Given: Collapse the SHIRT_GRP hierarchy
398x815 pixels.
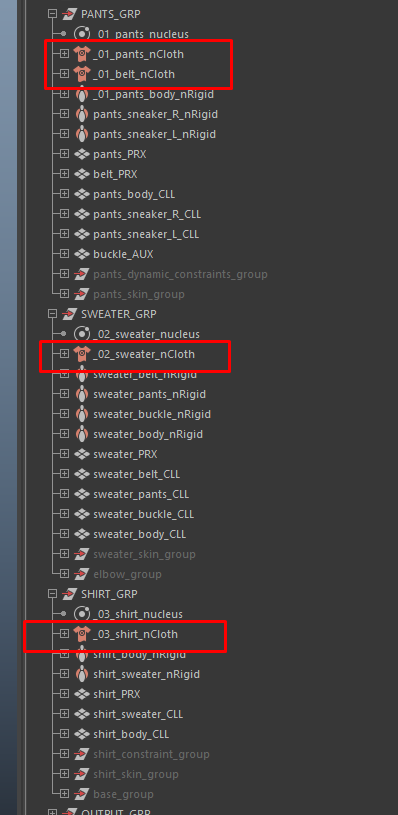Looking at the screenshot, I should coord(52,594).
